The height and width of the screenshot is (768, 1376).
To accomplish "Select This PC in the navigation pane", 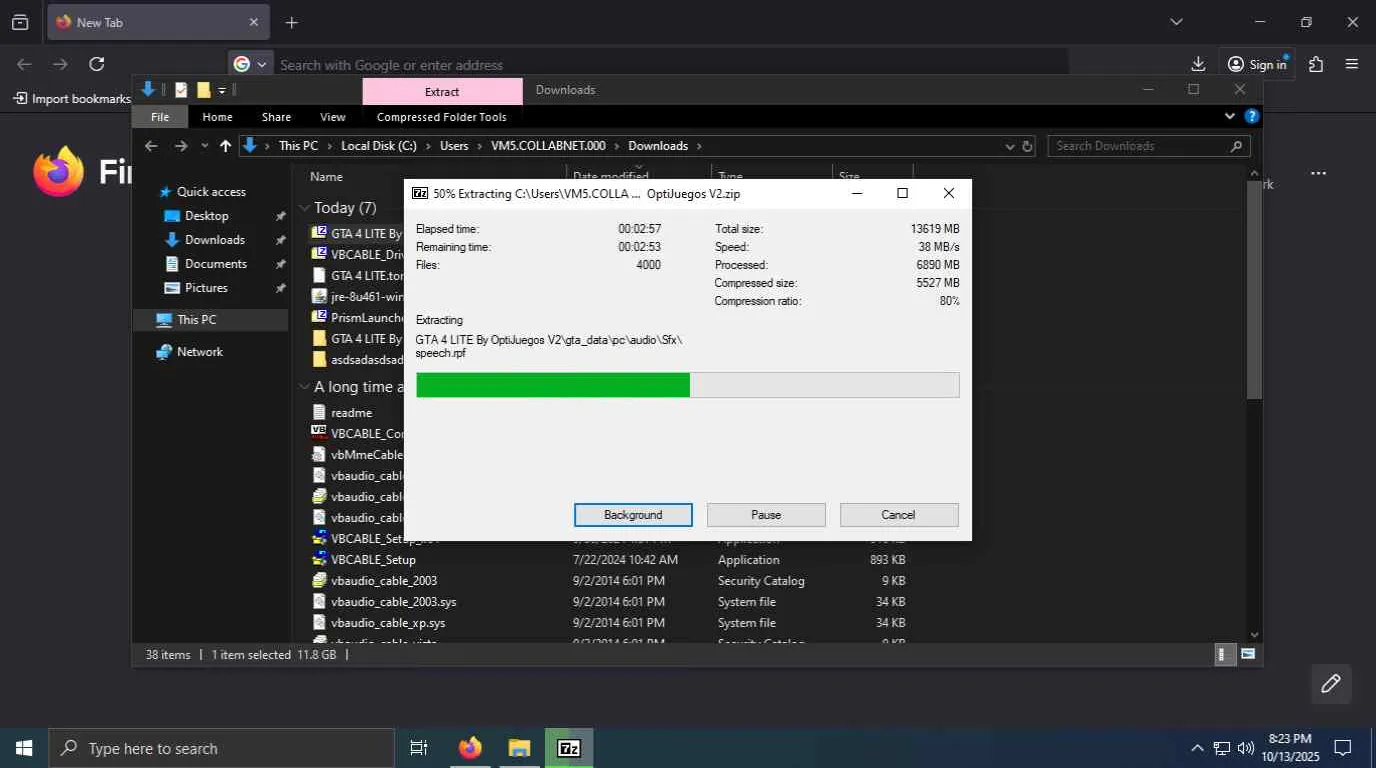I will pyautogui.click(x=210, y=320).
